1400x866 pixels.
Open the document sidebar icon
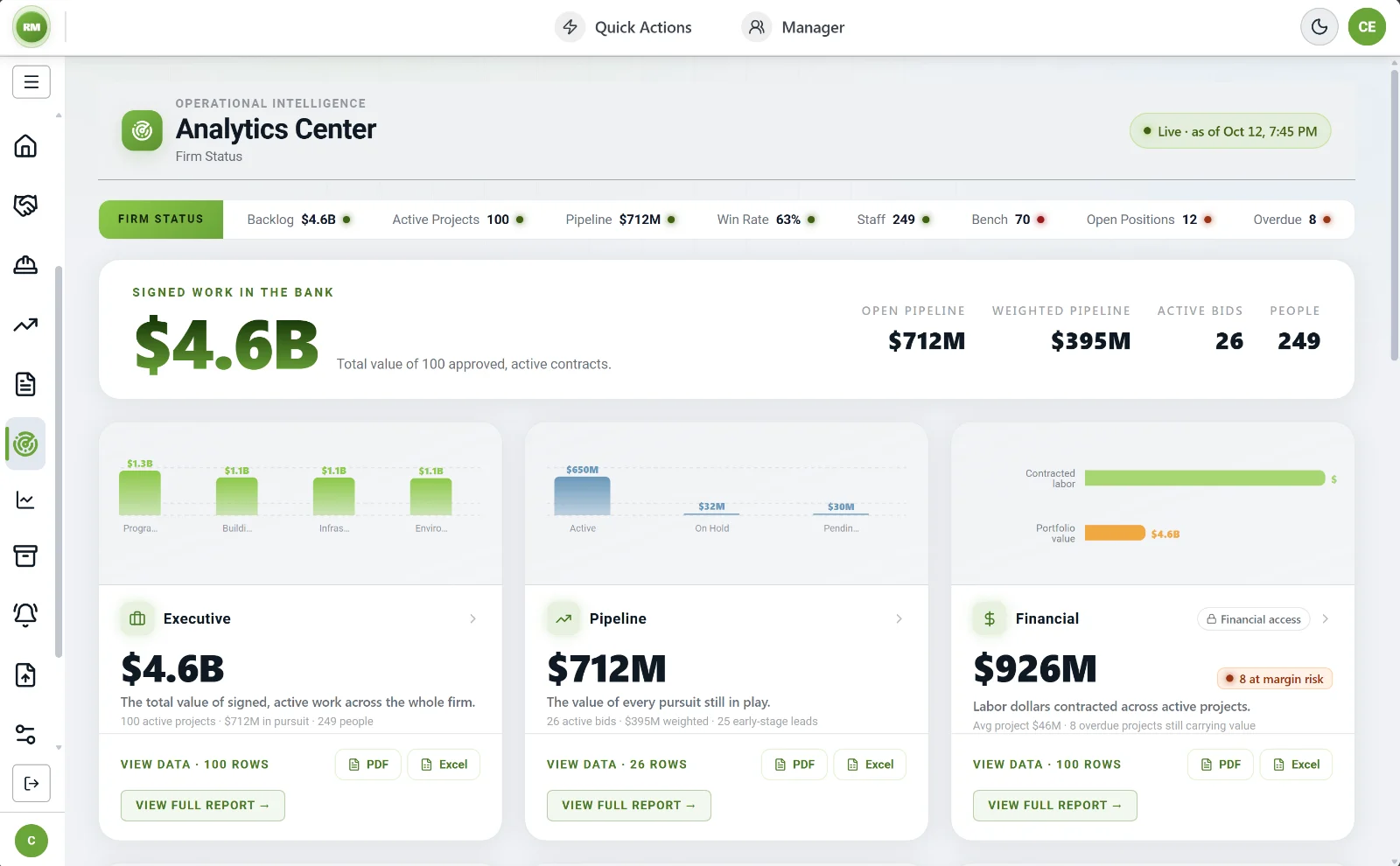pyautogui.click(x=25, y=384)
